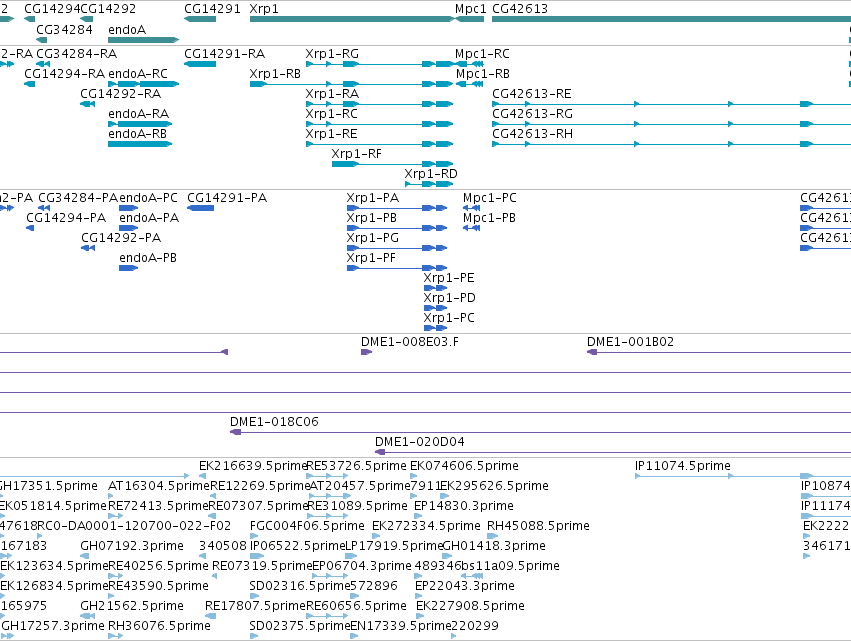Select EST EK216639.5prime
Screen dimensions: 851x641
253,466
